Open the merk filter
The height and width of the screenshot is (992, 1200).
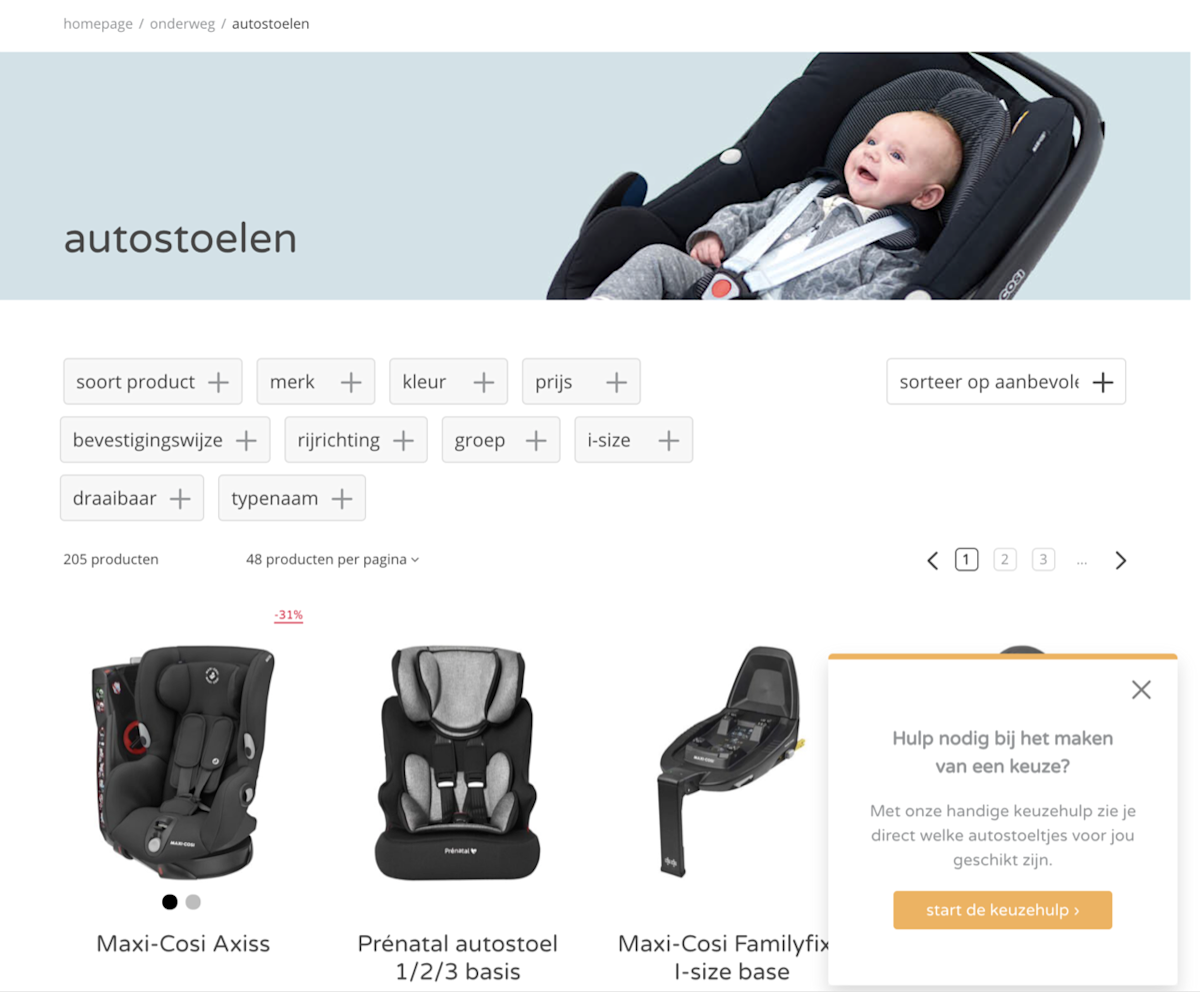316,382
